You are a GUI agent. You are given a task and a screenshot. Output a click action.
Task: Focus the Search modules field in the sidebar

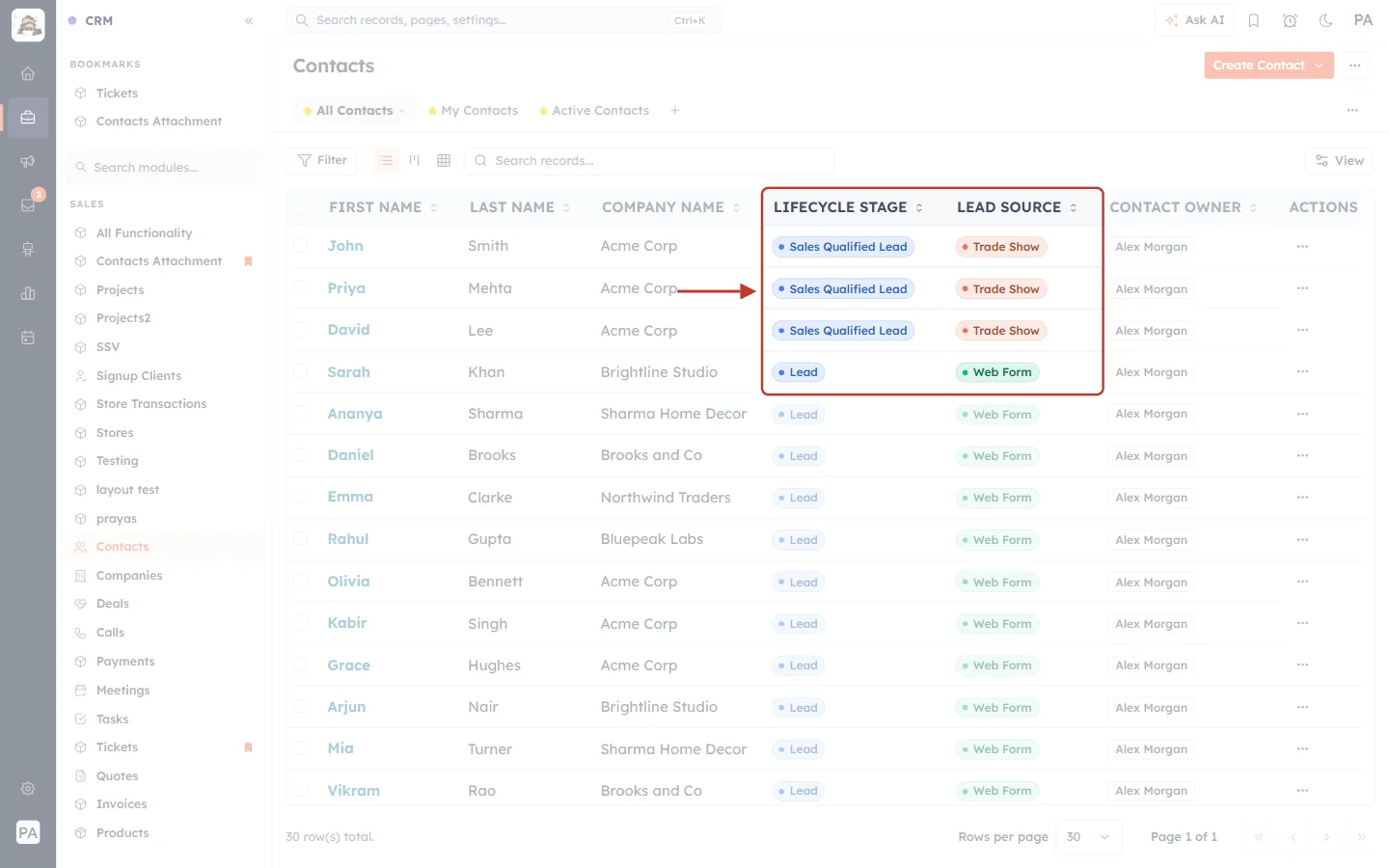[x=164, y=167]
